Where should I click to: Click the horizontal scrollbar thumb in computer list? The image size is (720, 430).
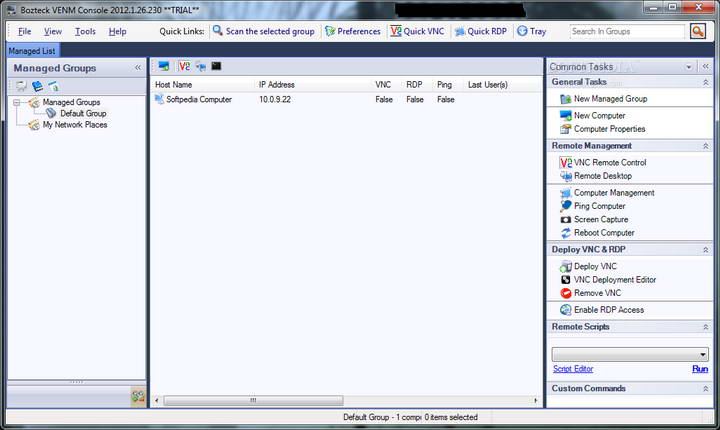[253, 401]
